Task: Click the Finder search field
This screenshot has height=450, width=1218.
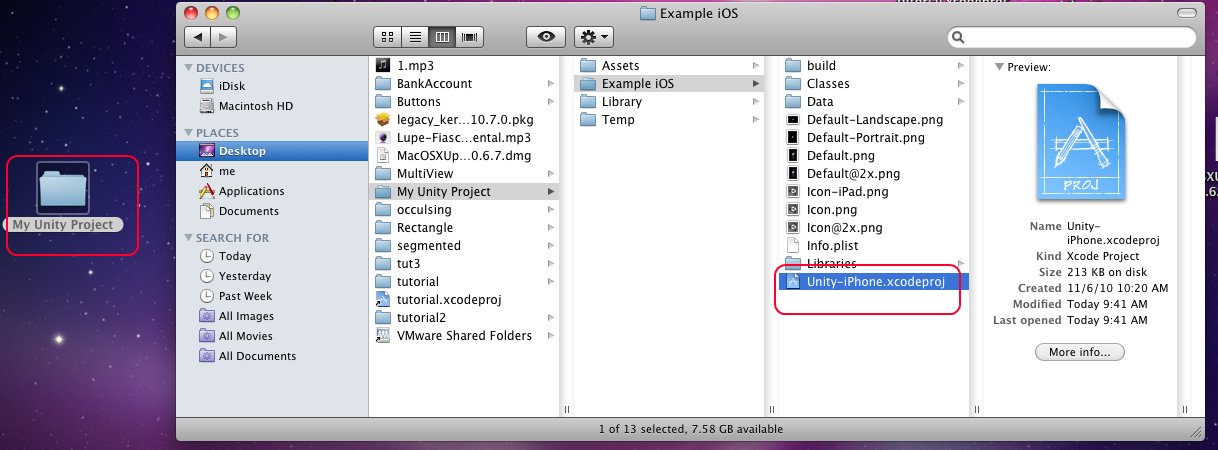Action: coord(1071,37)
